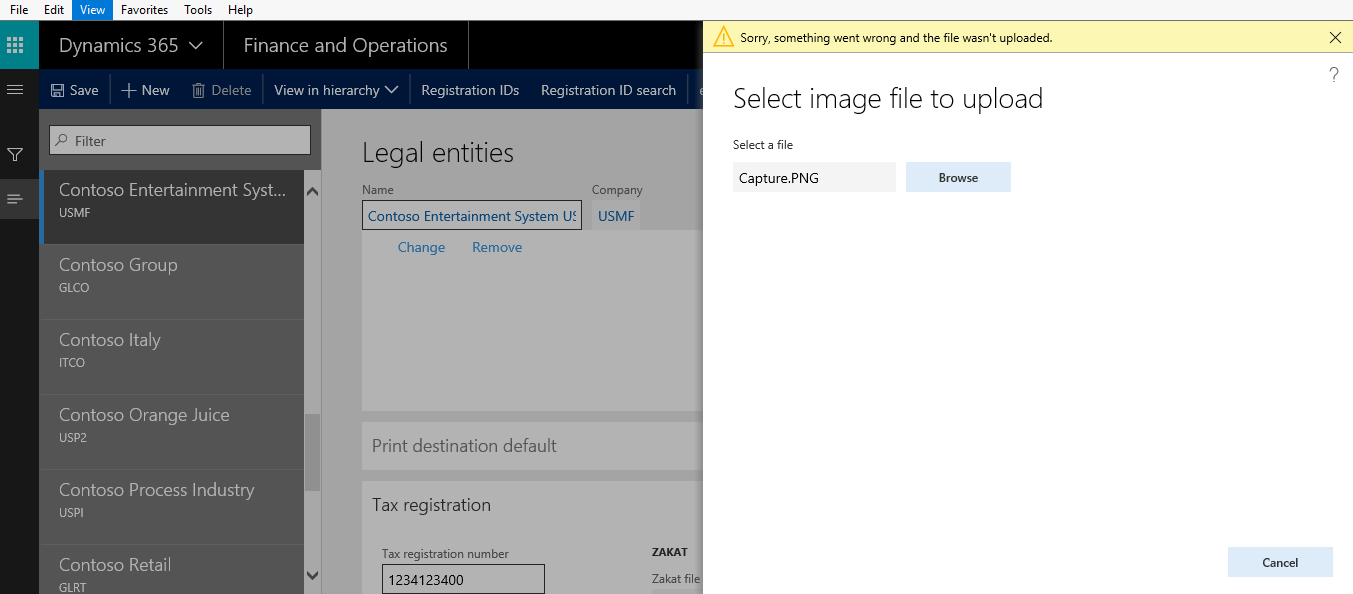Click the Filter input field
This screenshot has height=594, width=1353.
click(x=180, y=141)
